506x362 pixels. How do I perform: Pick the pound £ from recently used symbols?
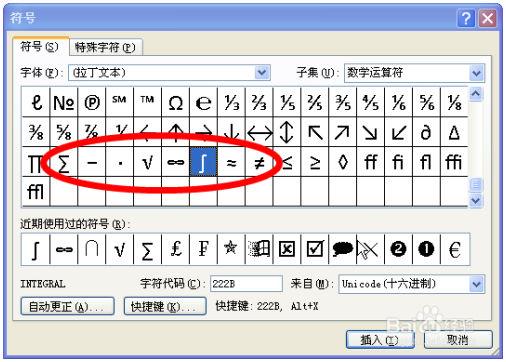(x=176, y=249)
